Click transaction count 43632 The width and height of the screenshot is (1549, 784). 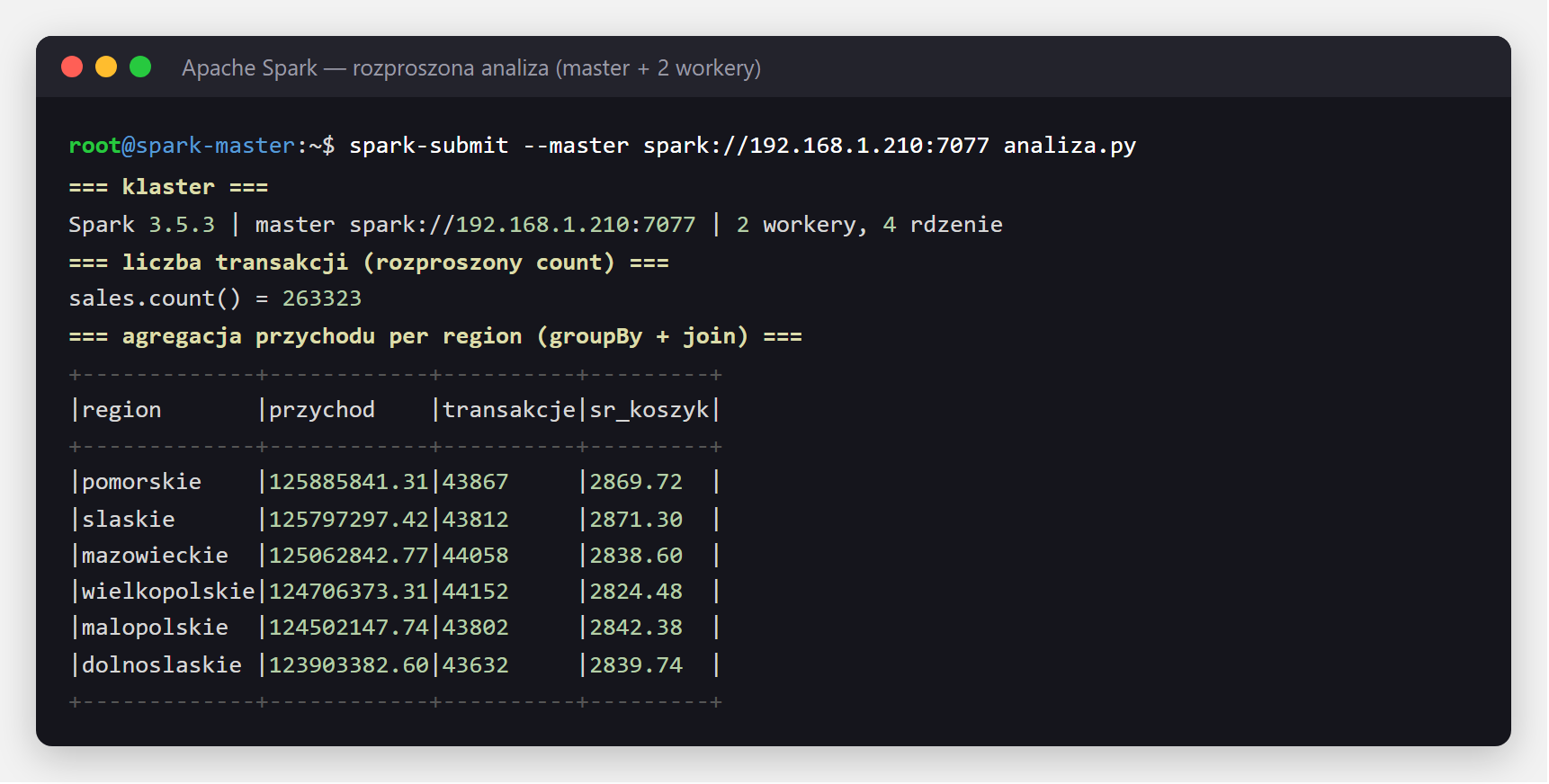coord(476,665)
